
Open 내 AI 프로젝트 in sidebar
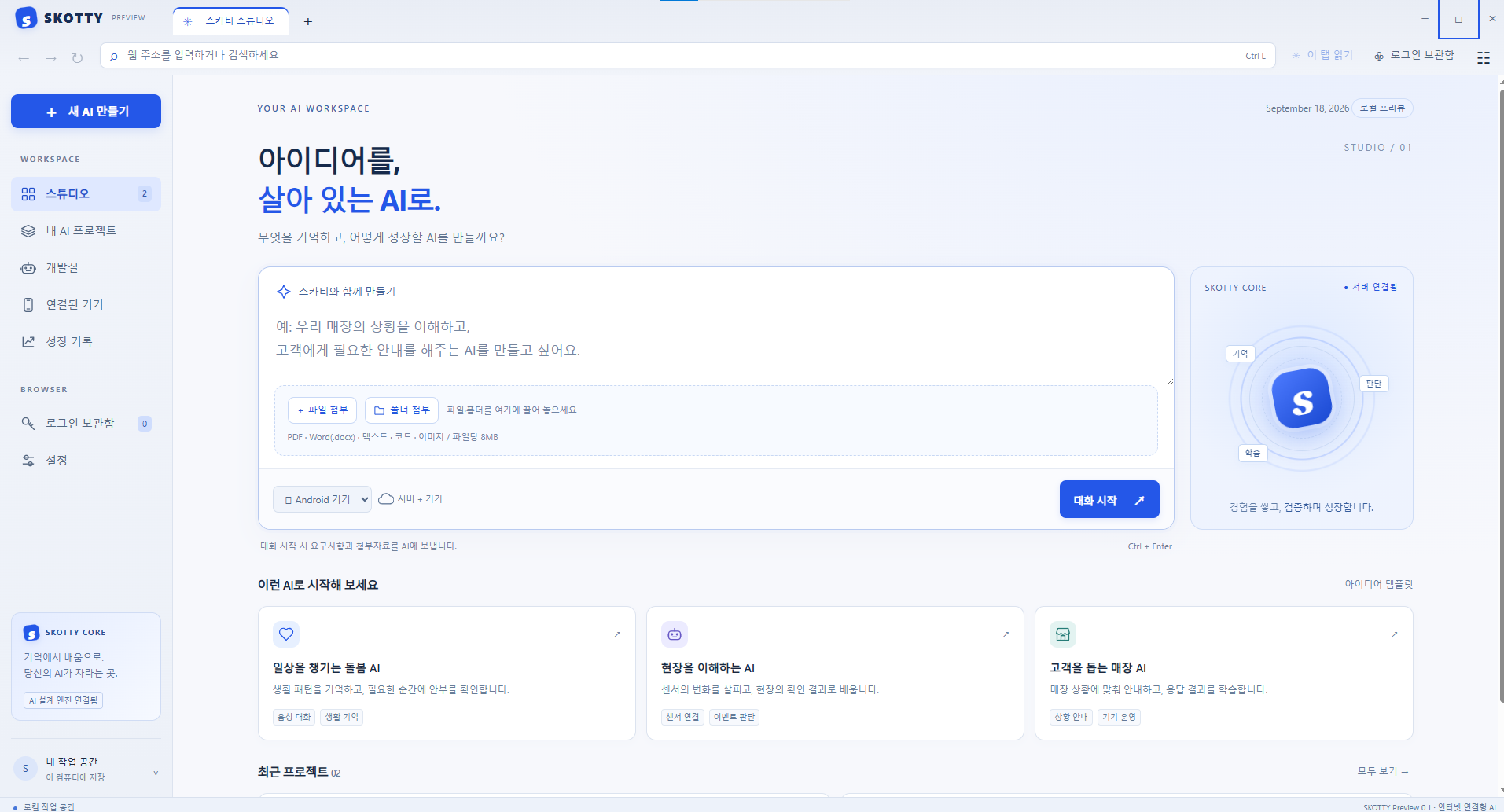(86, 231)
